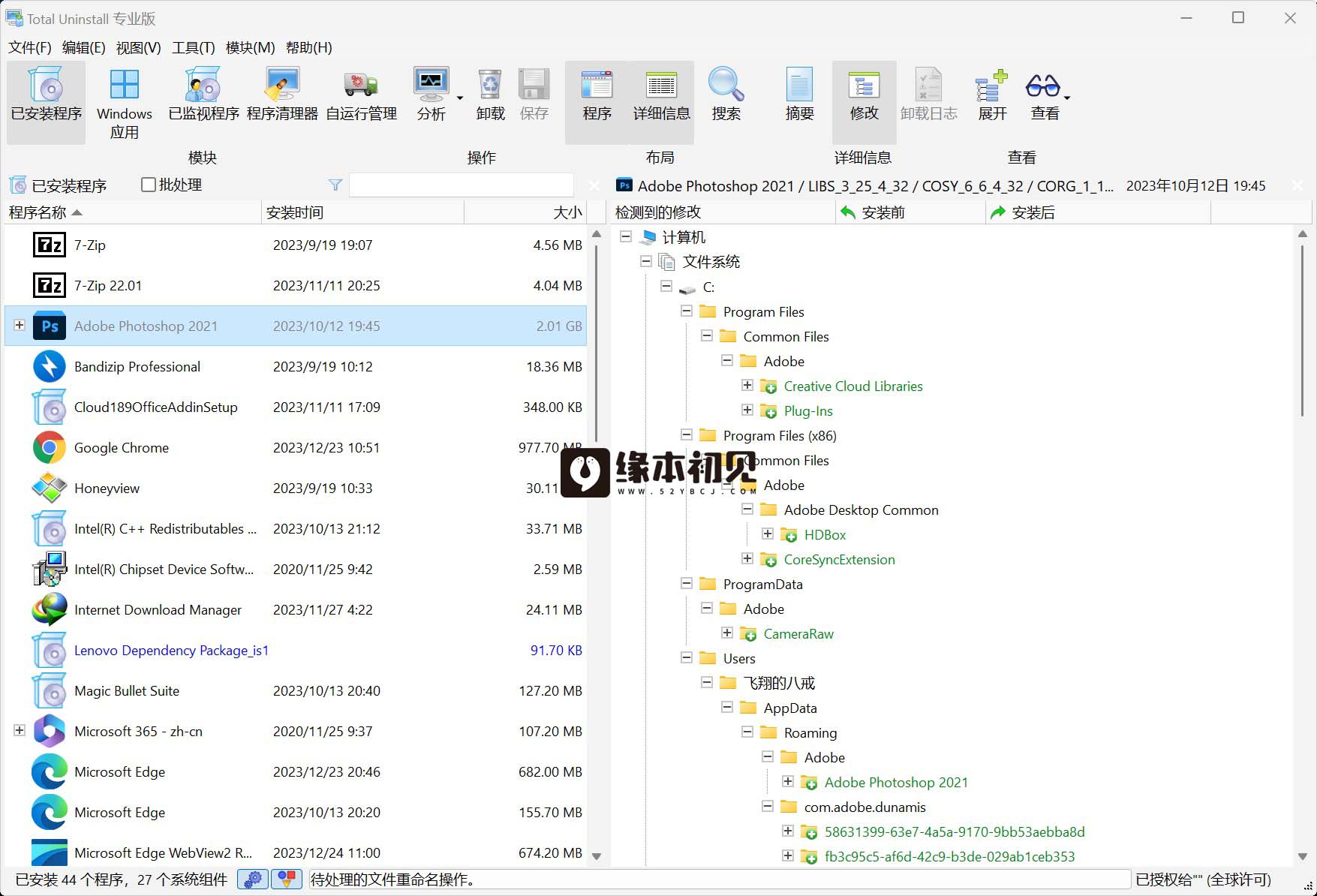Expand the CameraRaw folder node
Screen dimensions: 1317x896
pos(727,633)
